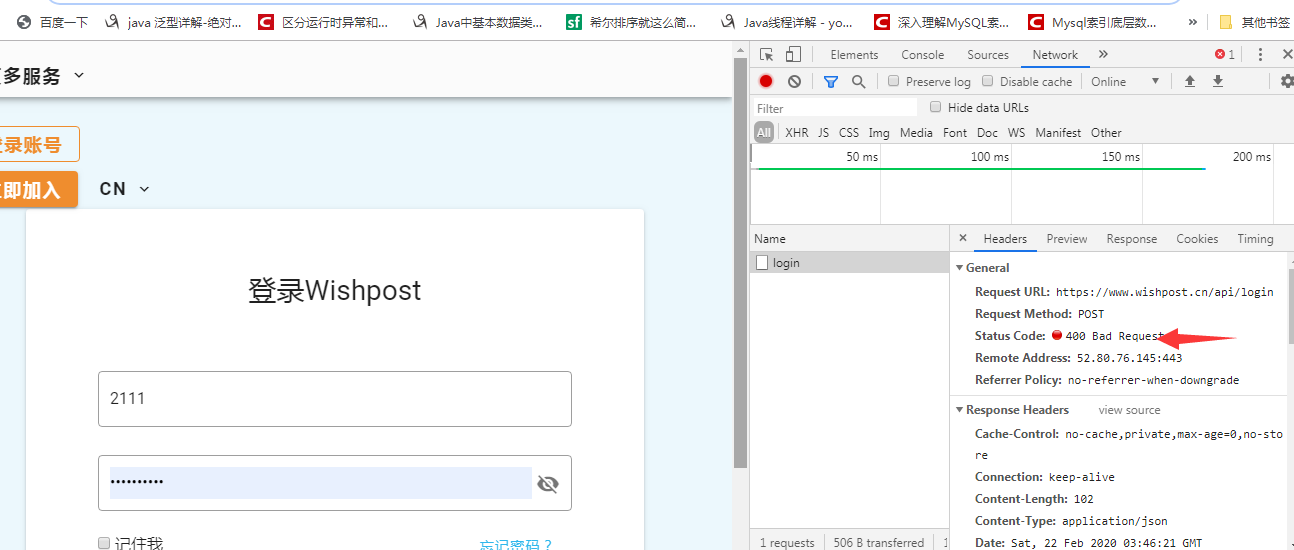Open network search magnifier icon

pos(858,82)
